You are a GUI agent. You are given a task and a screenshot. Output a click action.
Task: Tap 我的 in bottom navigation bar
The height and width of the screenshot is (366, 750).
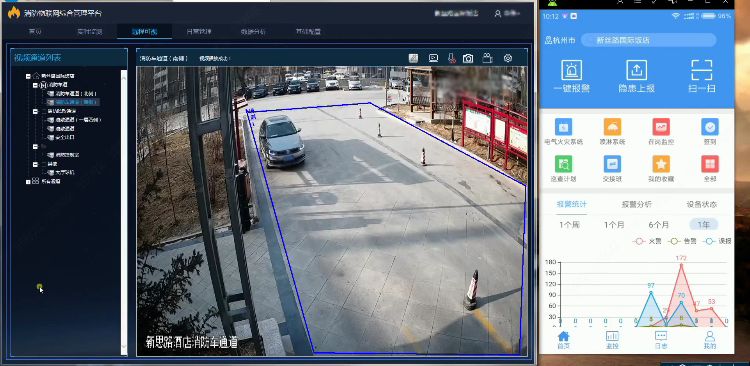(710, 340)
